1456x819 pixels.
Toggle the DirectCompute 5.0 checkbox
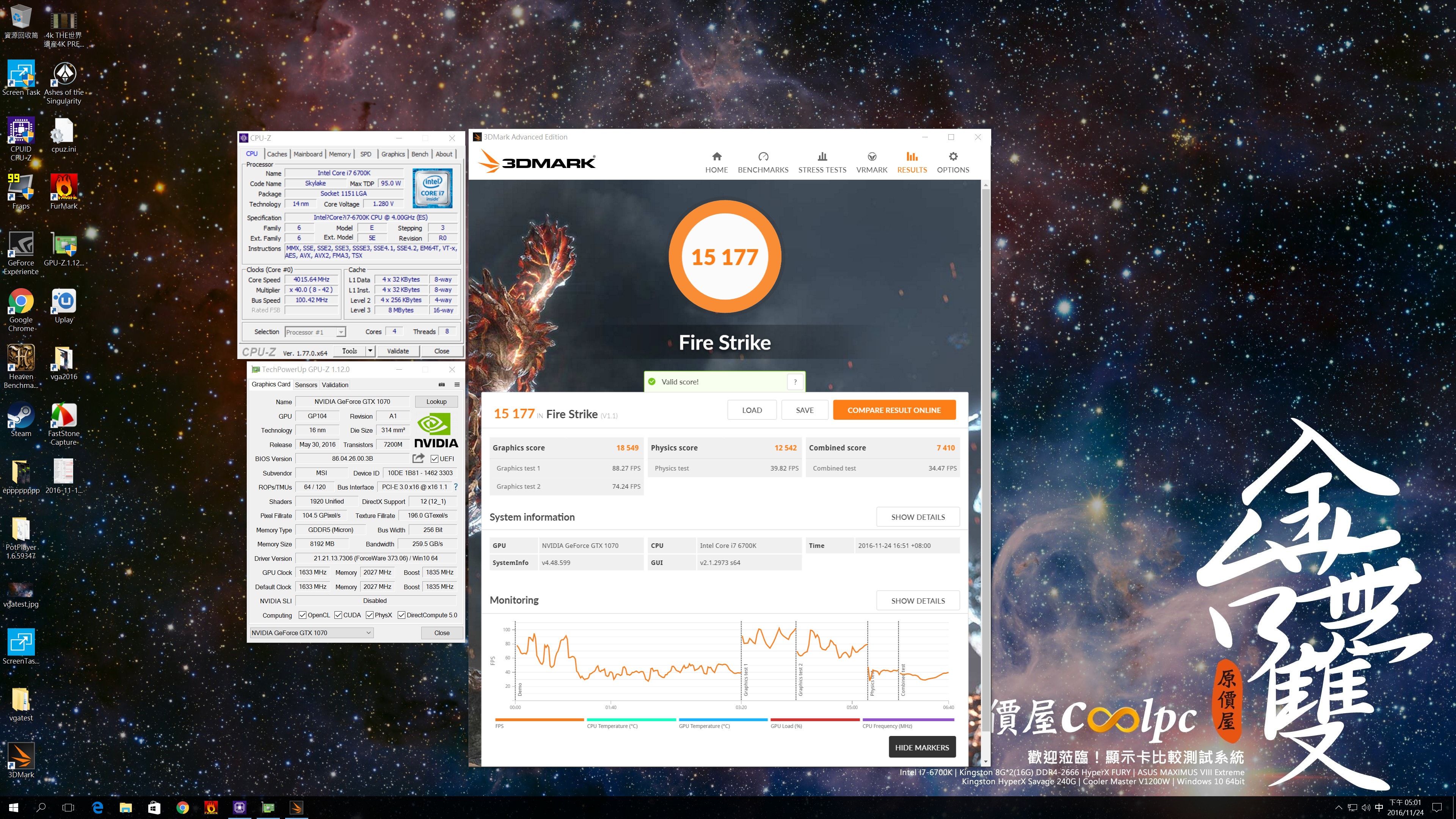click(x=401, y=615)
